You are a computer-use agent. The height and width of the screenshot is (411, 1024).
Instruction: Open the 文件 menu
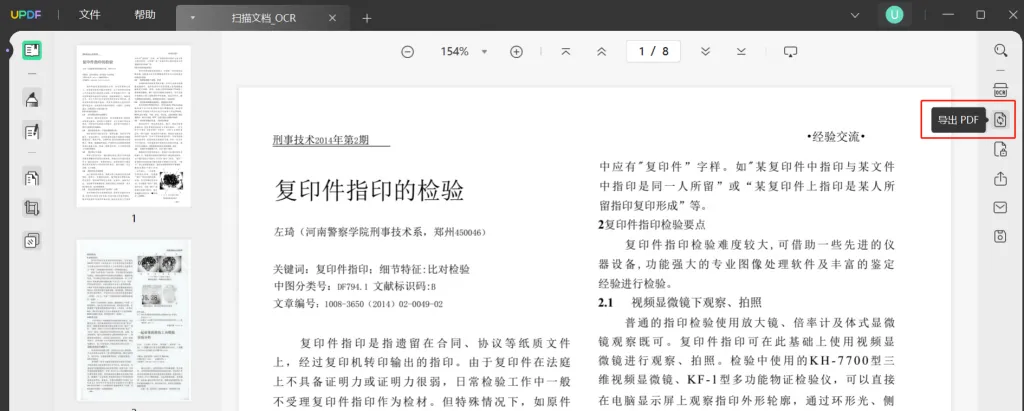[89, 14]
